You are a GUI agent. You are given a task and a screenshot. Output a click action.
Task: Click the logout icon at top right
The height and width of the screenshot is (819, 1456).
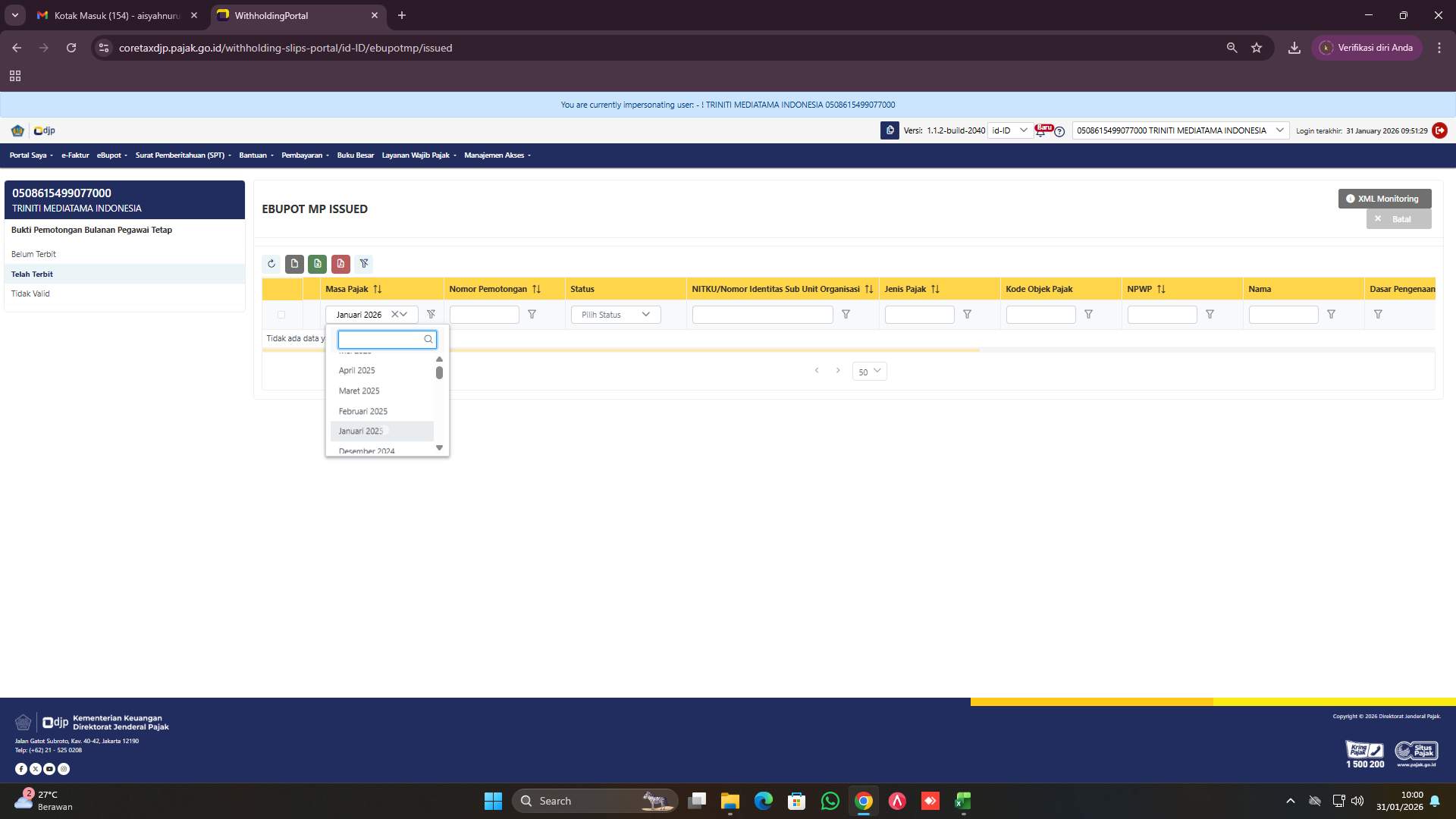(1440, 130)
